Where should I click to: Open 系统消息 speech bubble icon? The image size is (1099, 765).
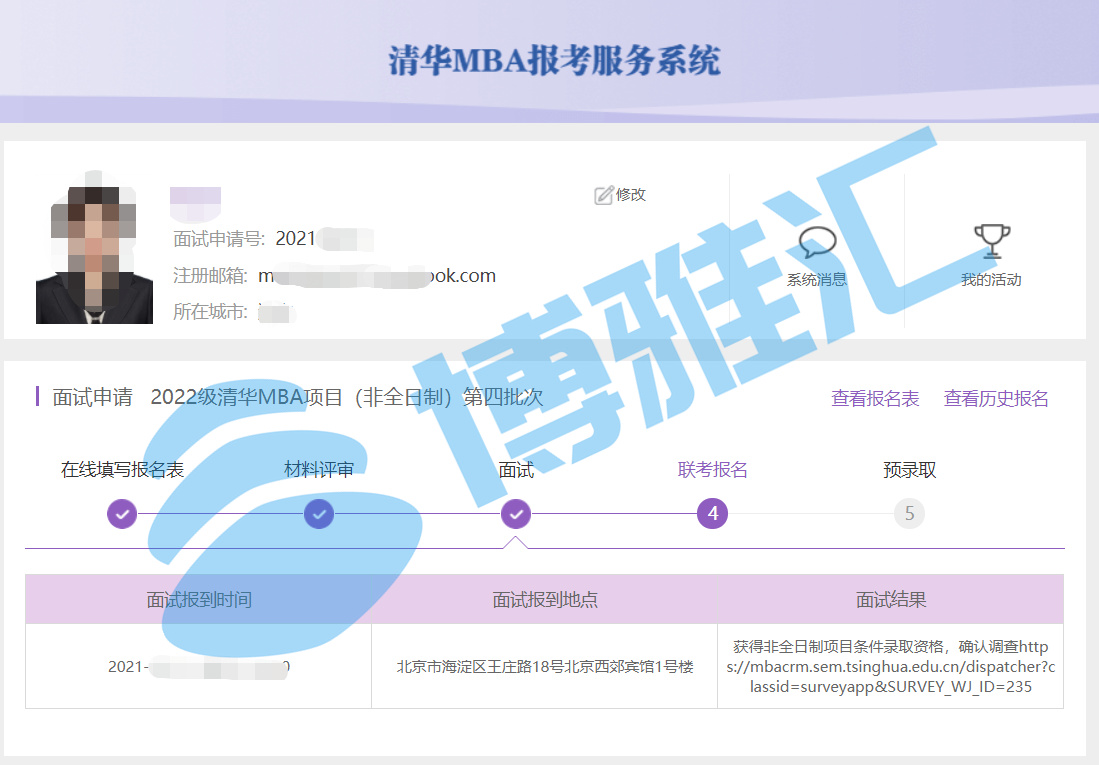pyautogui.click(x=817, y=243)
